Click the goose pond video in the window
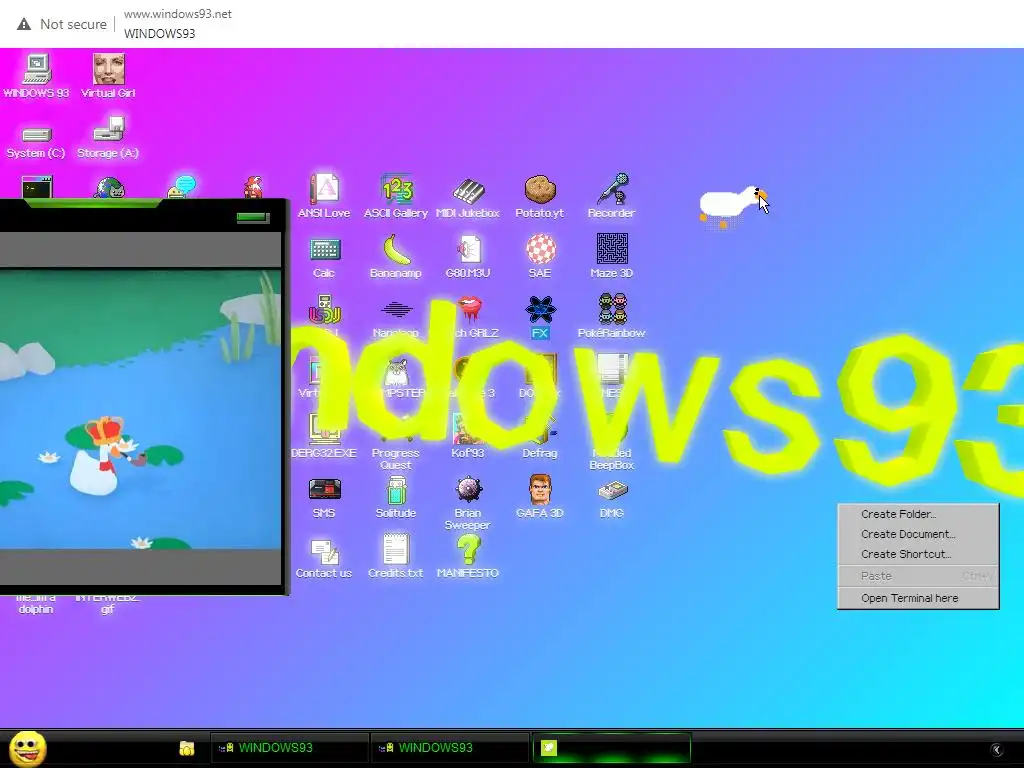This screenshot has width=1024, height=768. [140, 409]
